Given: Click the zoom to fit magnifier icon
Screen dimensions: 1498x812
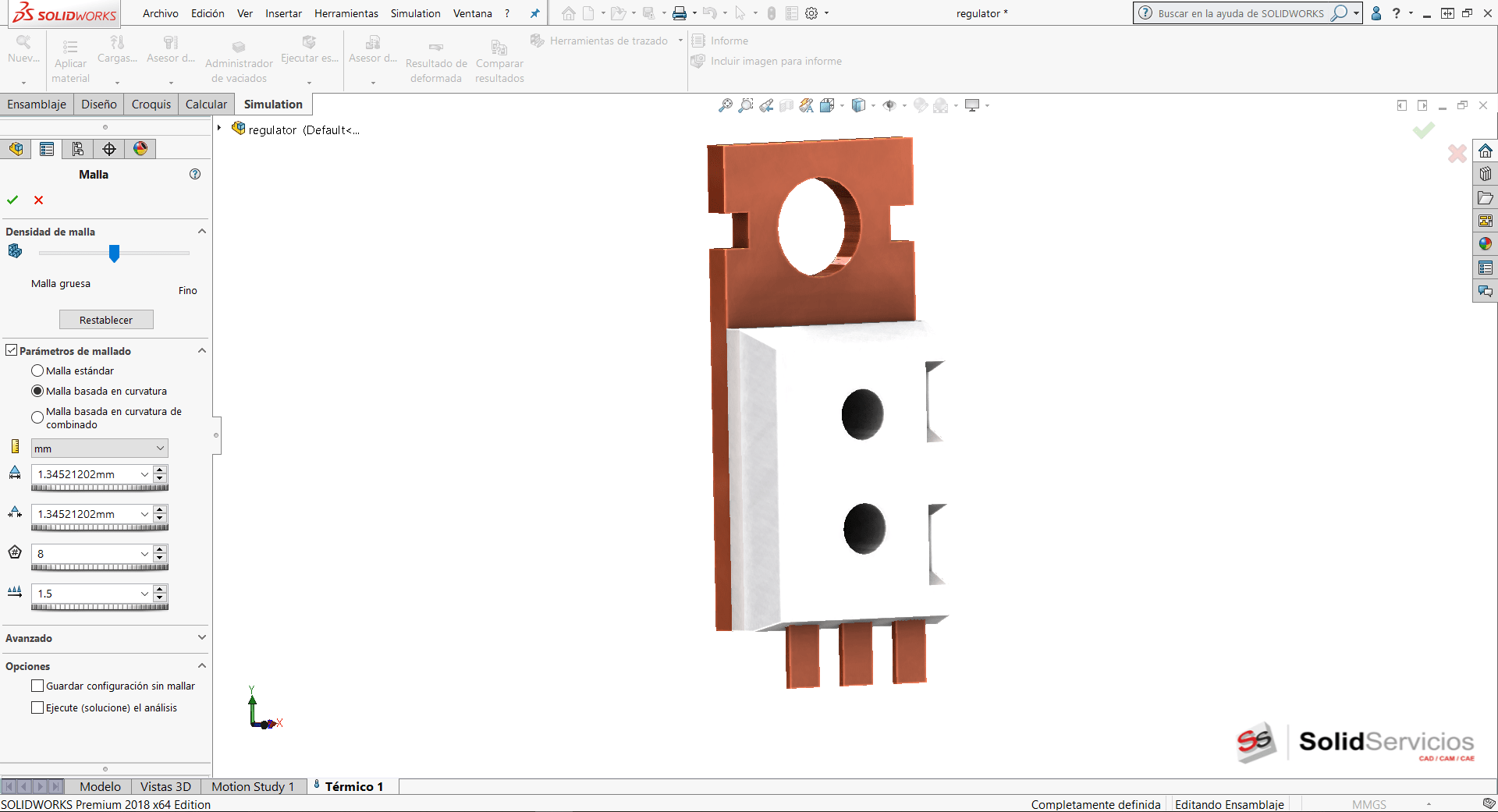Looking at the screenshot, I should 726,105.
